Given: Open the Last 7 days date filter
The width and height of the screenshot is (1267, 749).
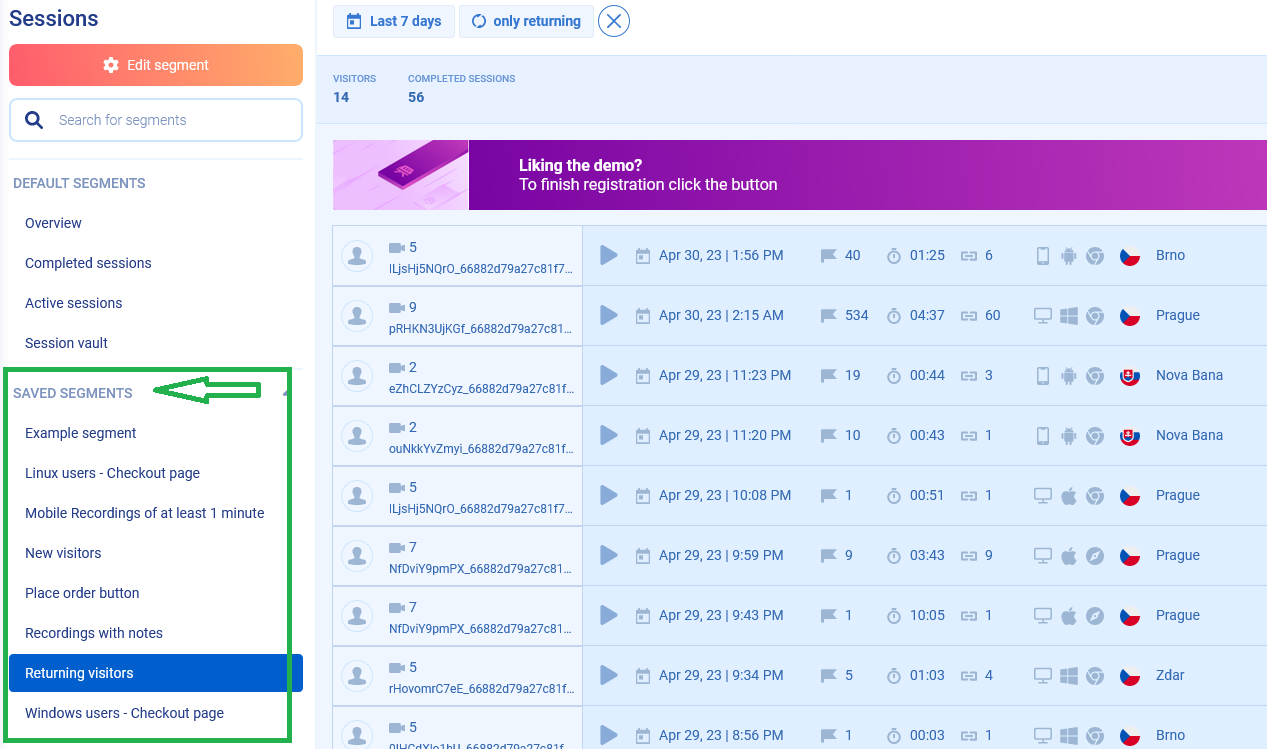Looking at the screenshot, I should (x=394, y=21).
